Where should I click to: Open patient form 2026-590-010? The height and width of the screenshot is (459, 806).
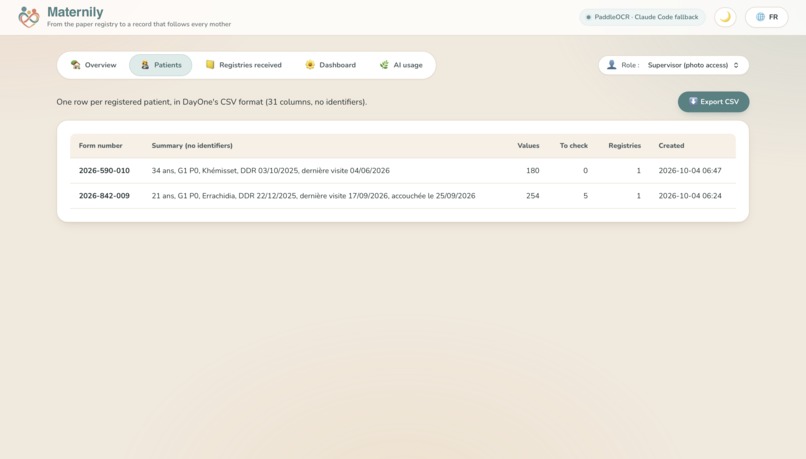104,171
